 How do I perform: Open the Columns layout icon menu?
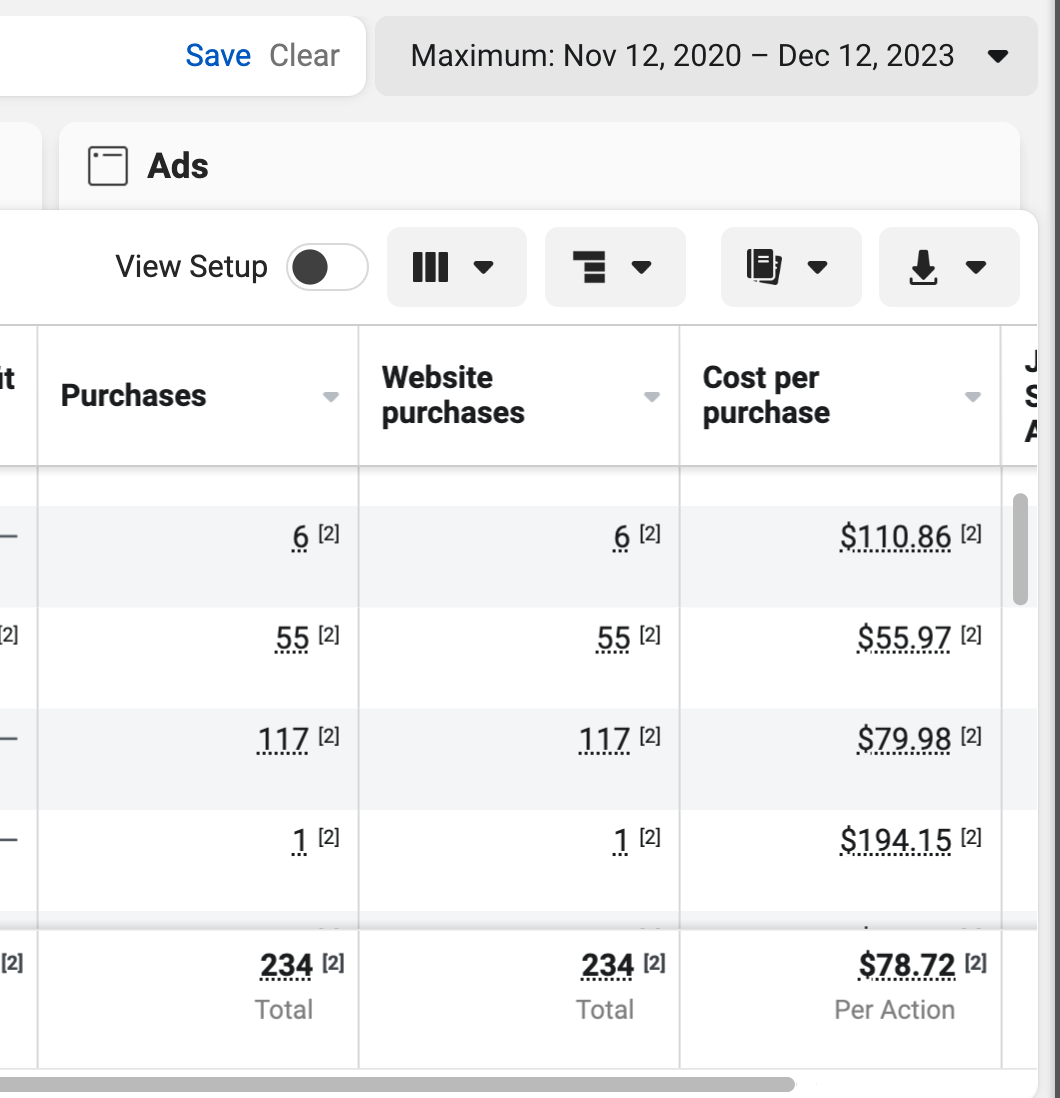pos(455,267)
